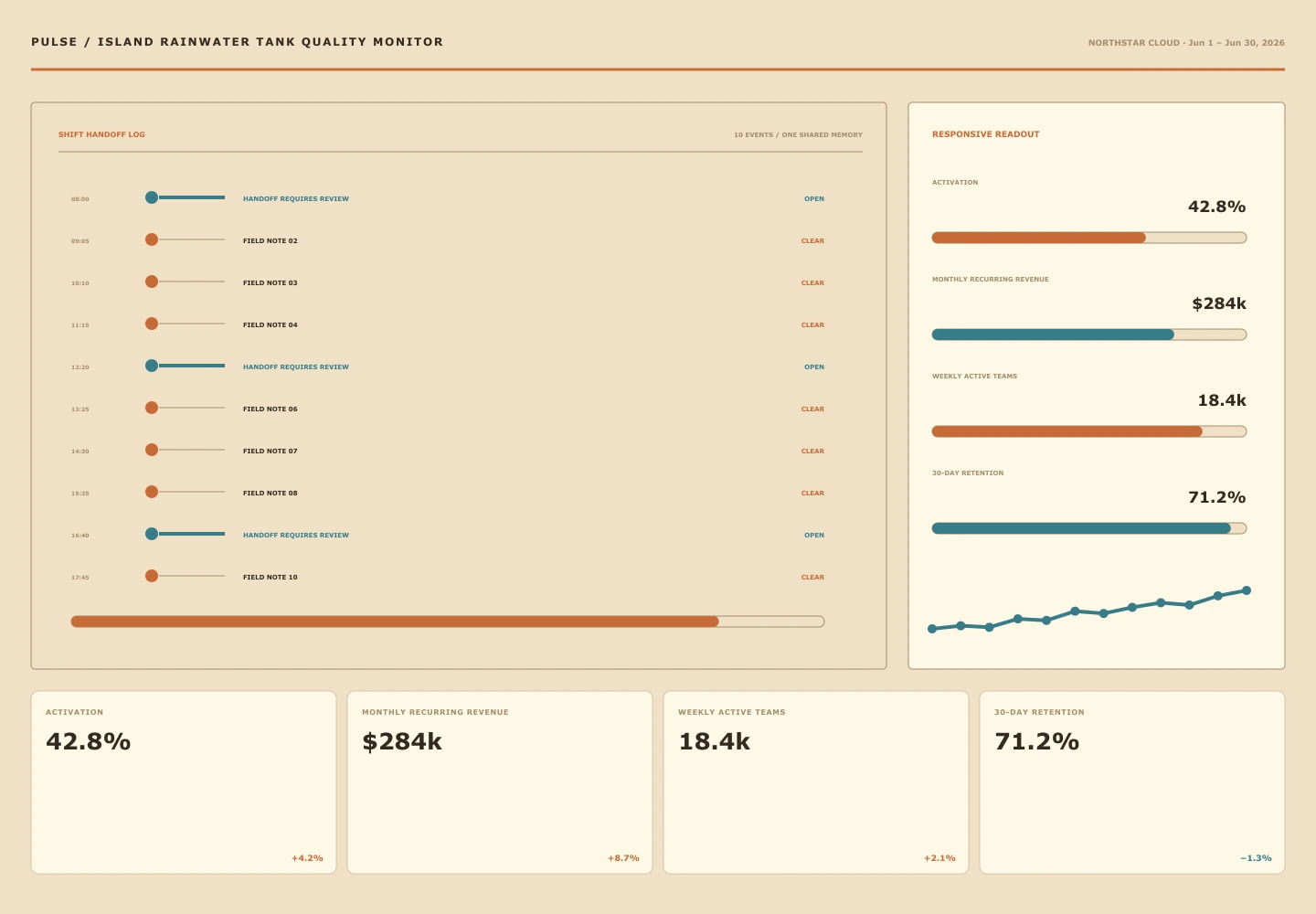The width and height of the screenshot is (1316, 914).
Task: Open the 16:40 'Handoff Requires Review' entry
Action: tap(296, 535)
